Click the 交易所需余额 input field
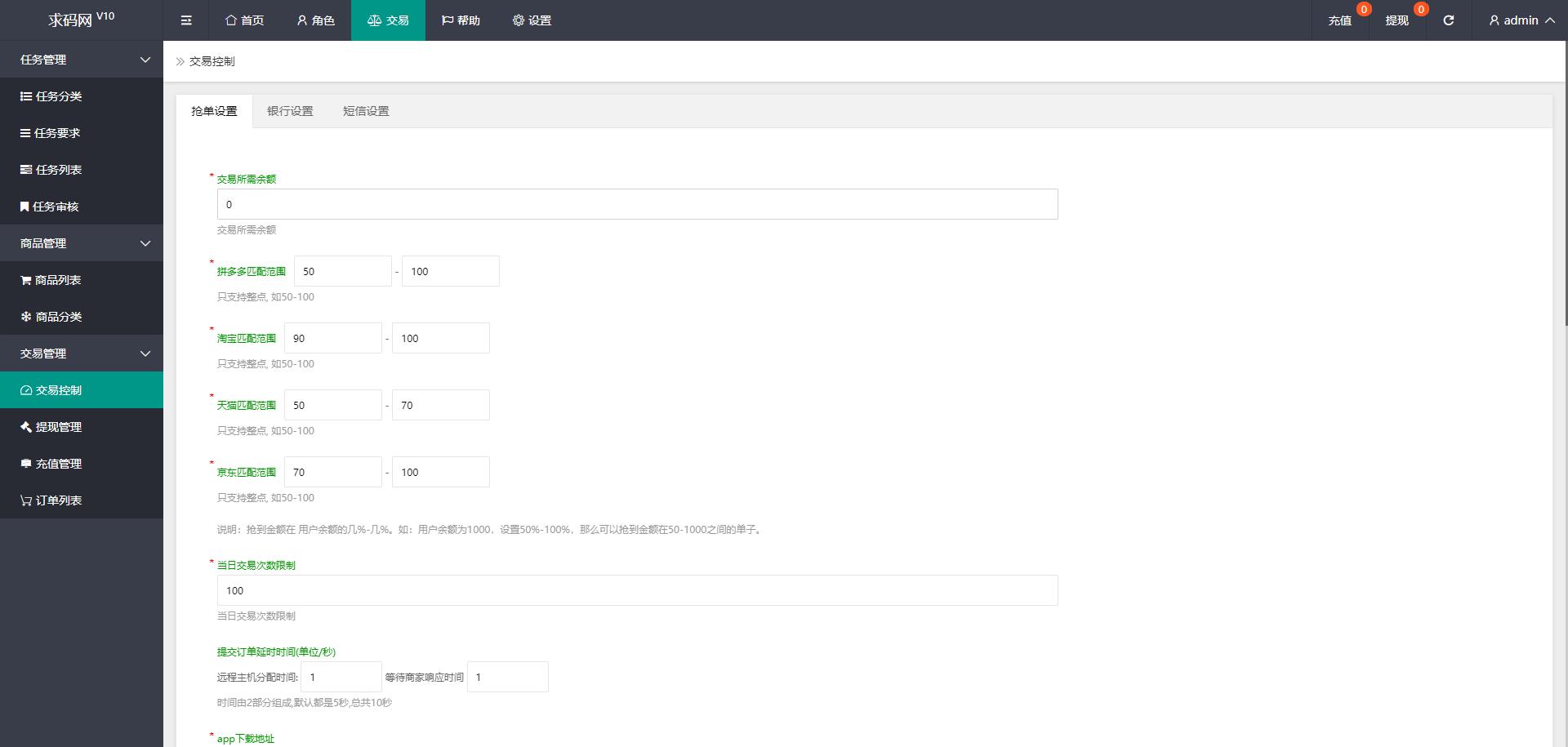This screenshot has height=747, width=1568. 638,204
